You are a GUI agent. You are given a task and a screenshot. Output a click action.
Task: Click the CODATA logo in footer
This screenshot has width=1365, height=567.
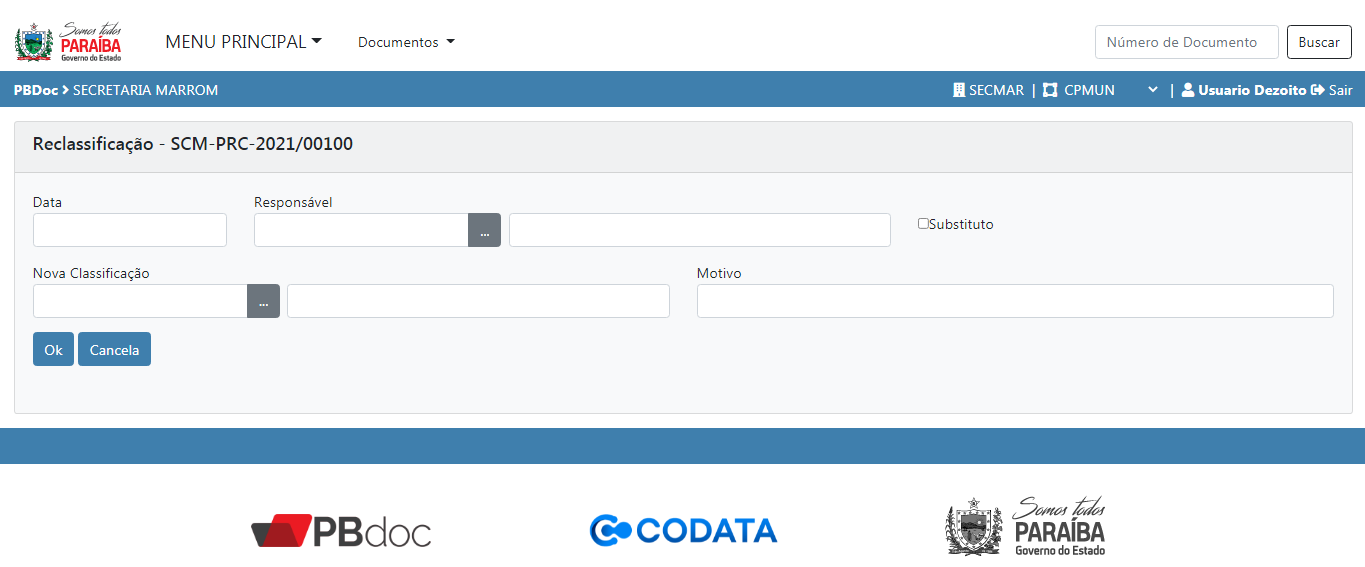(683, 530)
